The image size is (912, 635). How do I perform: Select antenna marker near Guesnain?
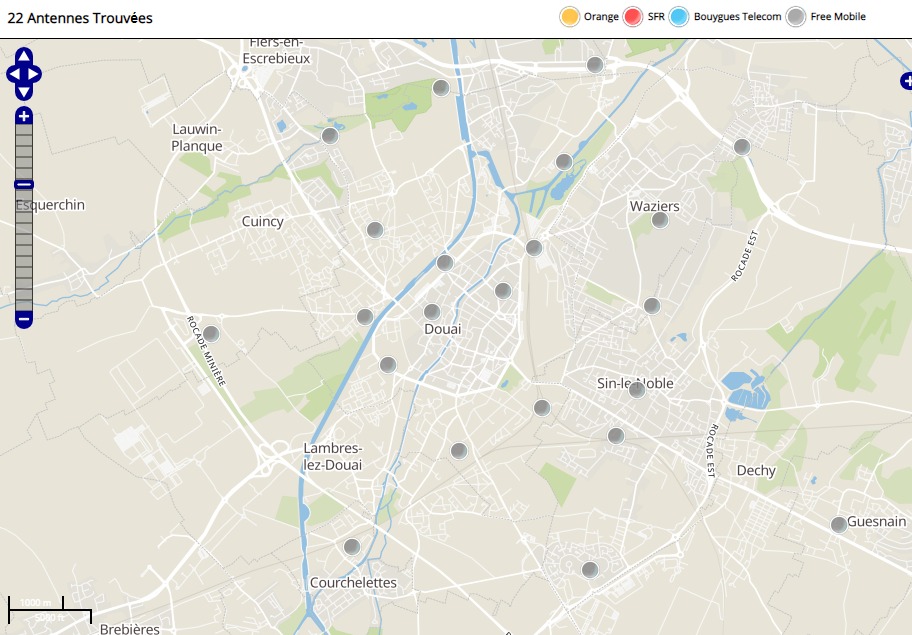pos(838,525)
